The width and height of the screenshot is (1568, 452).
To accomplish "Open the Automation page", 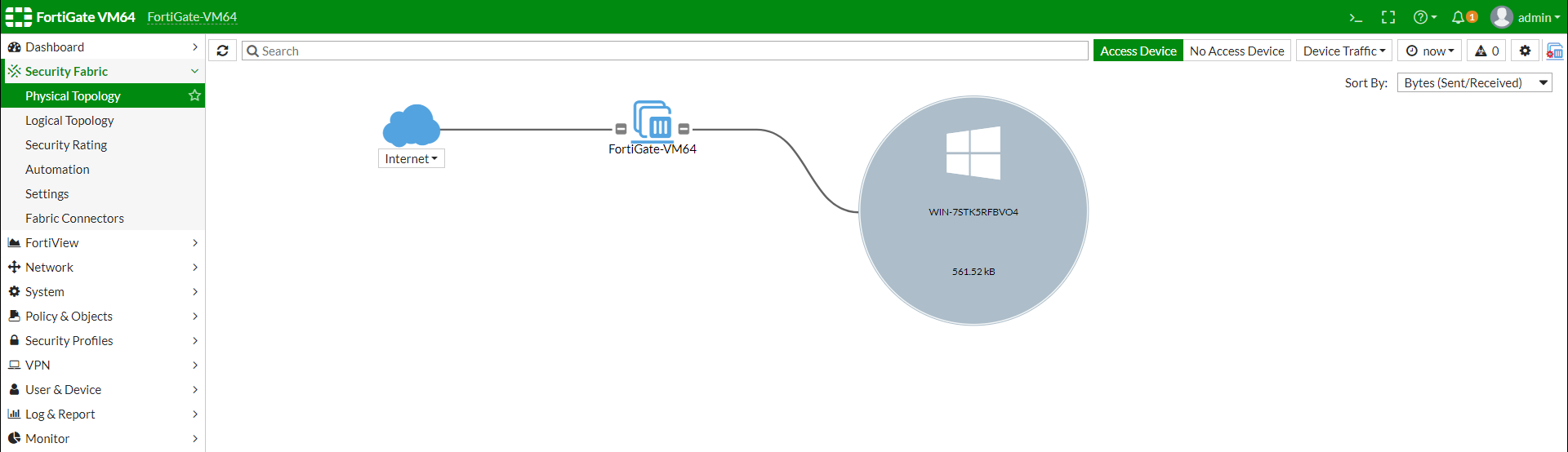I will [x=103, y=169].
